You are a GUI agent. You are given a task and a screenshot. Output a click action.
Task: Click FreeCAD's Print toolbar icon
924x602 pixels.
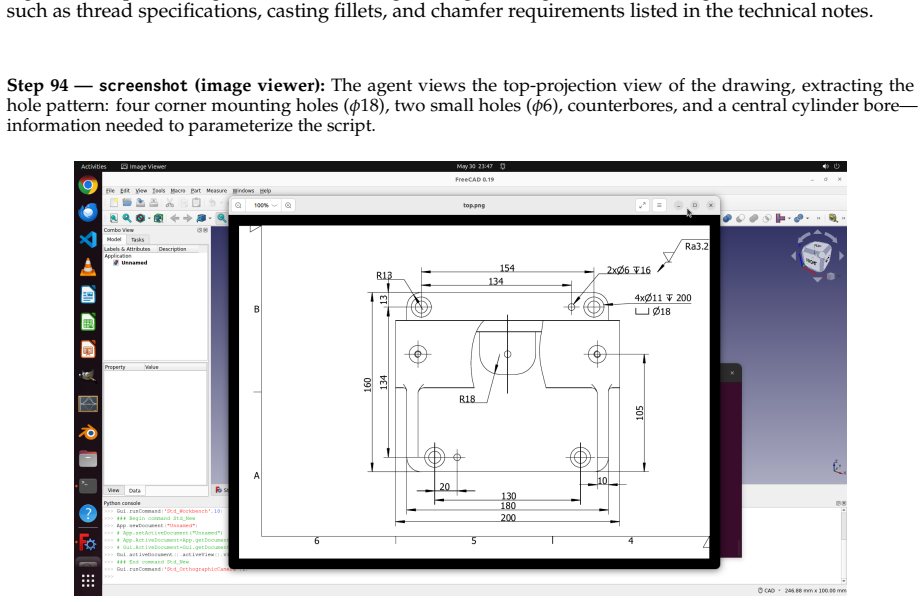(x=153, y=203)
